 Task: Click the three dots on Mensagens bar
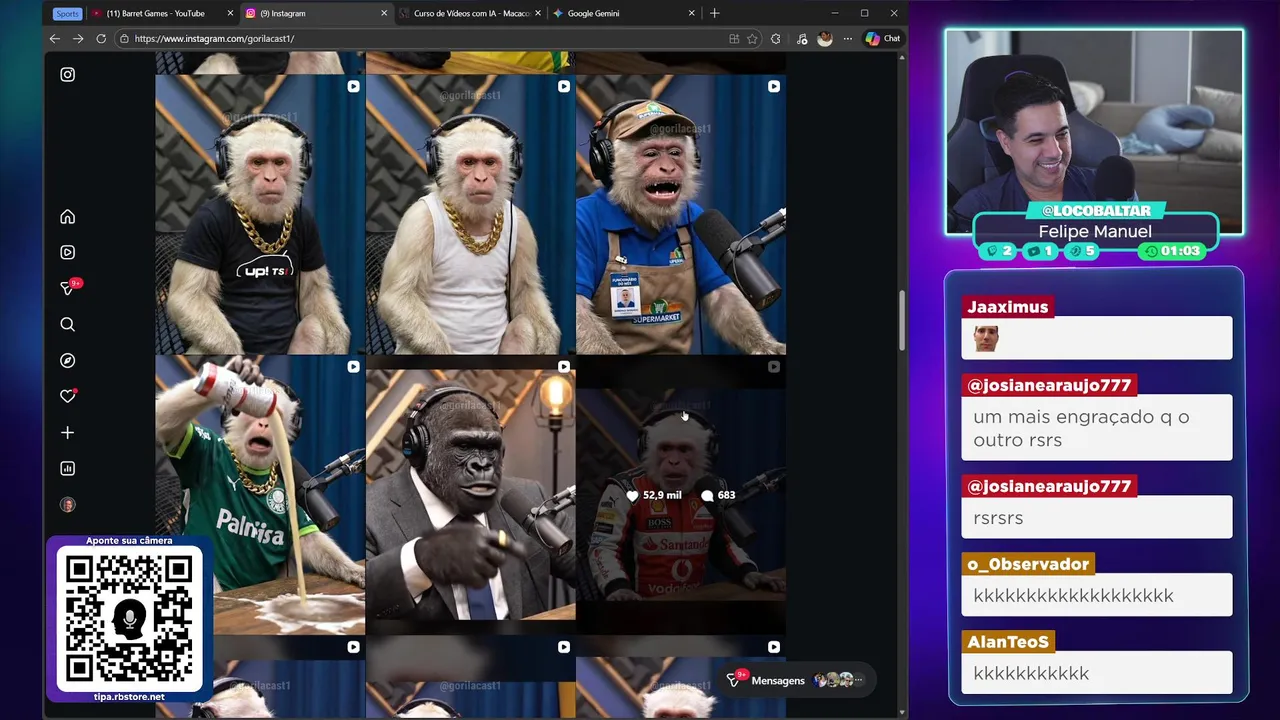click(858, 680)
